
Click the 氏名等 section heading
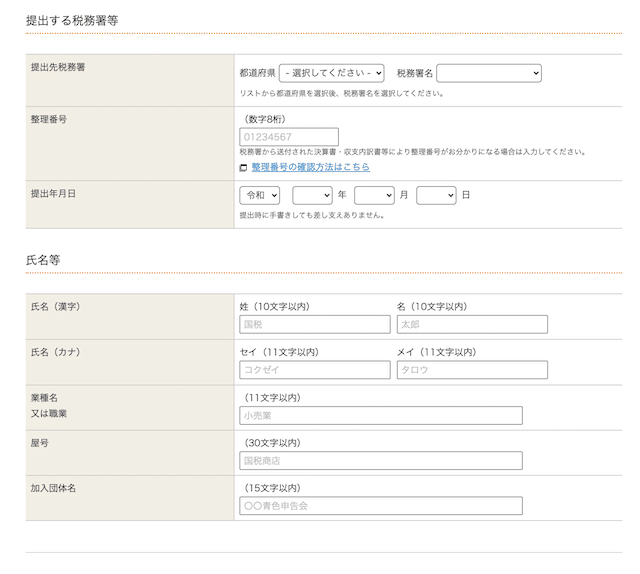click(43, 259)
